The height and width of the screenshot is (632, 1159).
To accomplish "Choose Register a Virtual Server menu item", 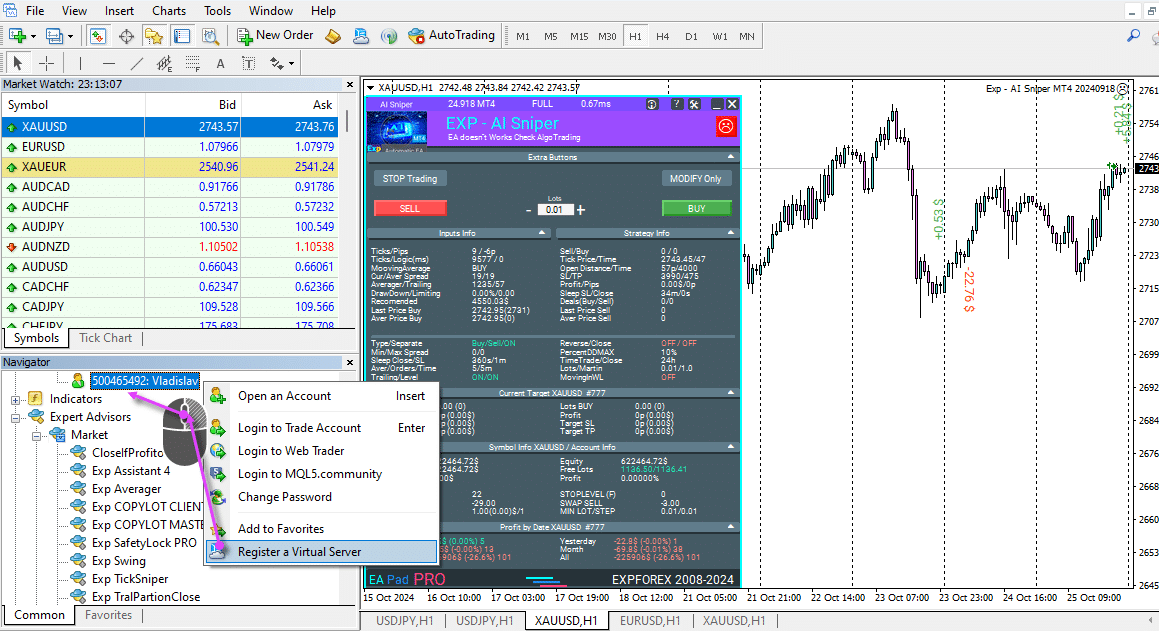I will point(299,551).
